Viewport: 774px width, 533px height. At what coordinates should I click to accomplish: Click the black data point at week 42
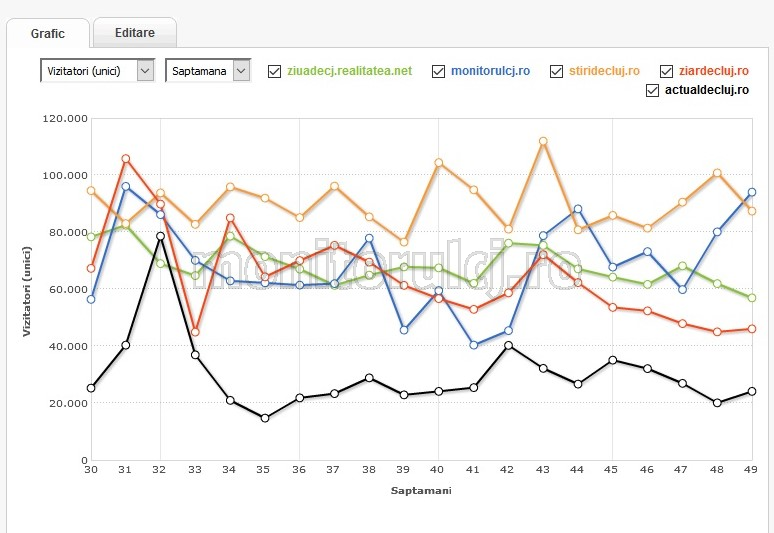coord(508,345)
